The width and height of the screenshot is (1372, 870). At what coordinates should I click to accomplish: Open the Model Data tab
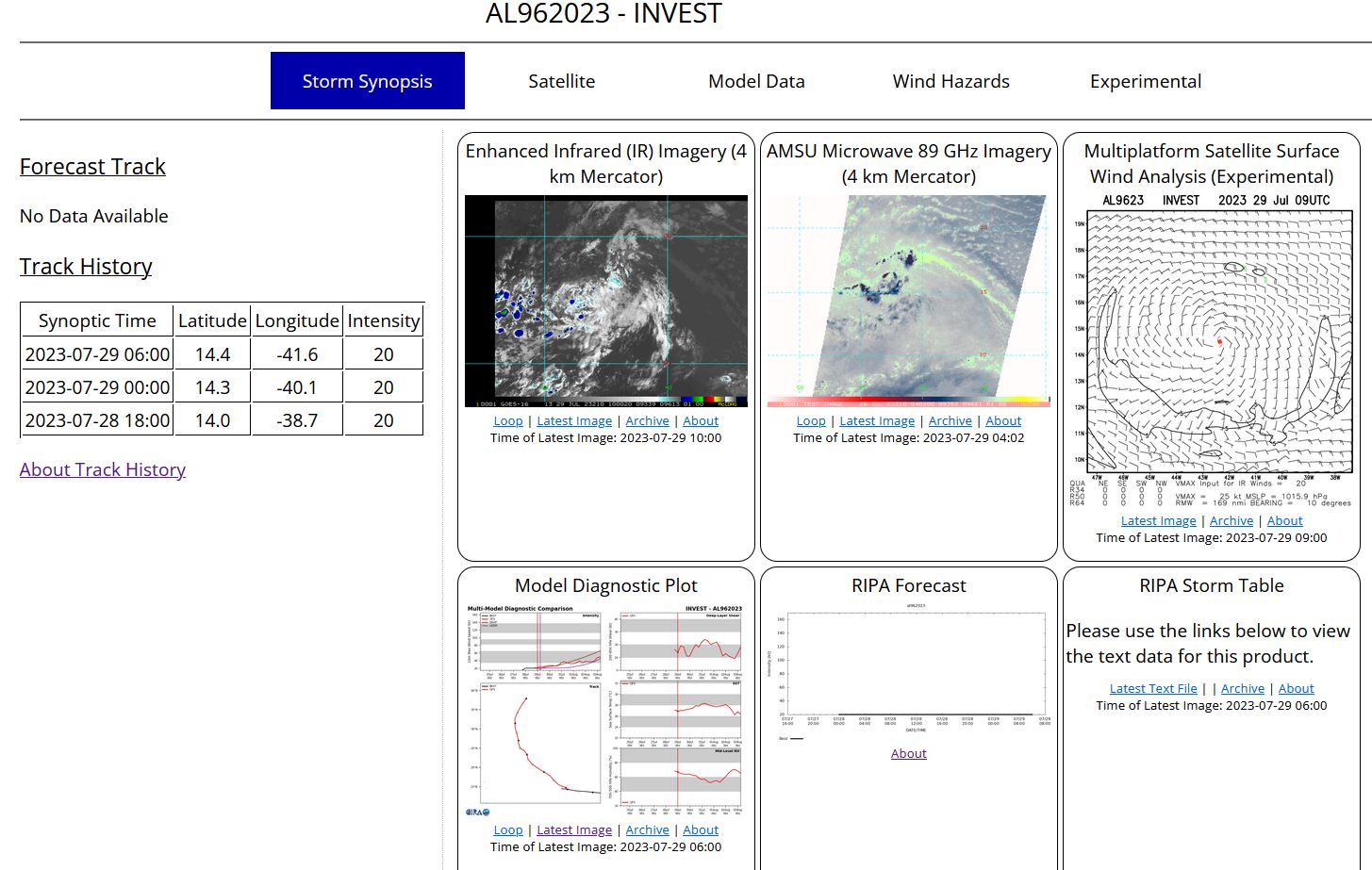click(x=756, y=81)
